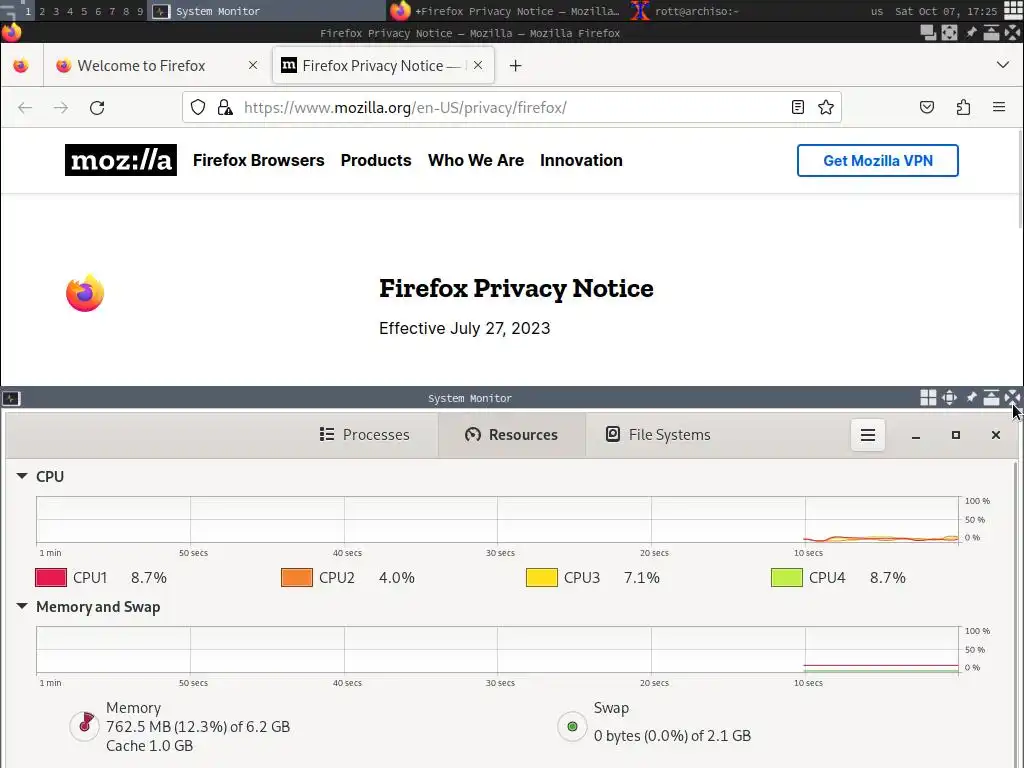
Task: Click the mozilla logo on the page
Action: click(121, 160)
